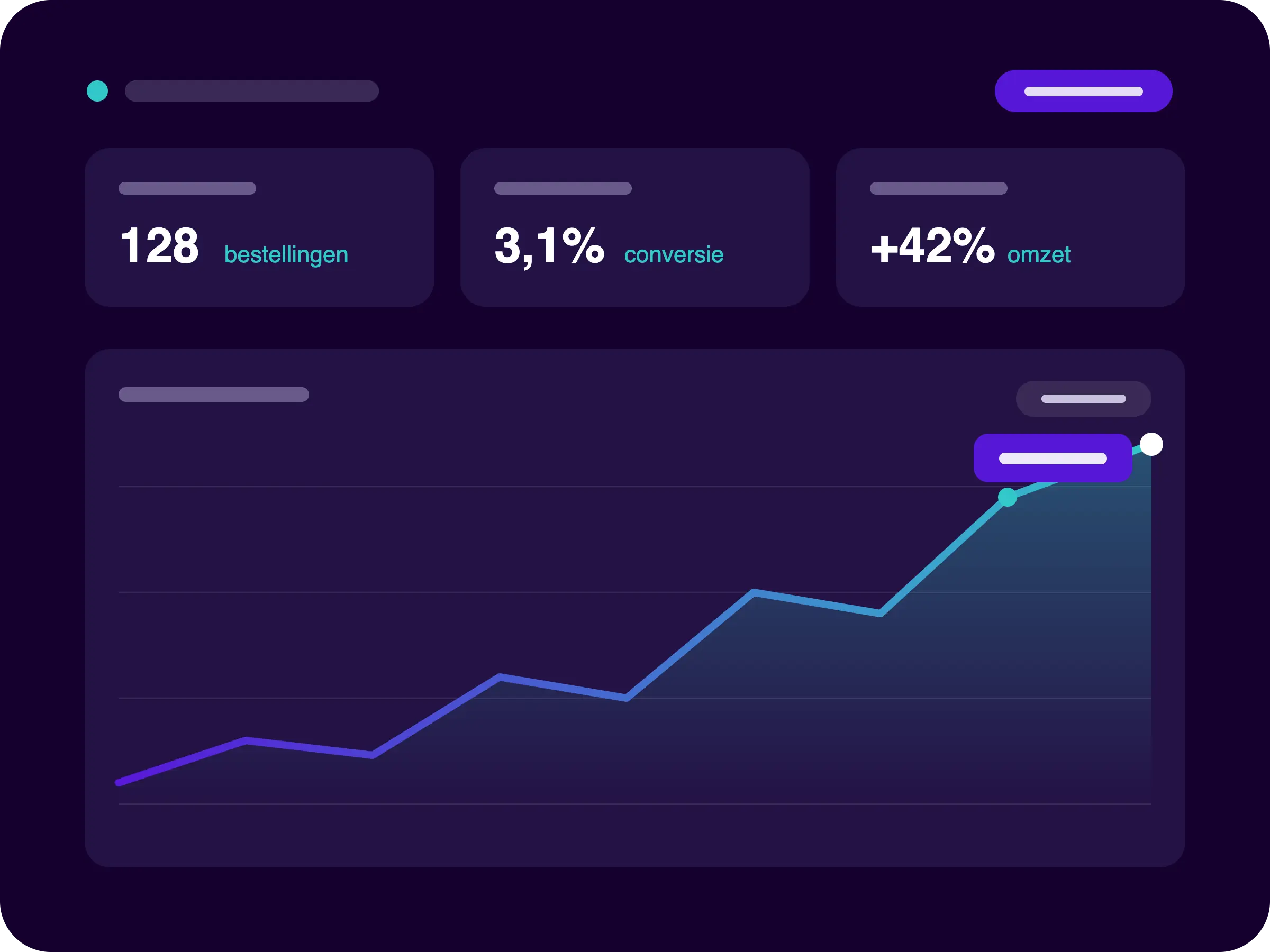Viewport: 1270px width, 952px height.
Task: Click the "128" value
Action: tap(160, 246)
